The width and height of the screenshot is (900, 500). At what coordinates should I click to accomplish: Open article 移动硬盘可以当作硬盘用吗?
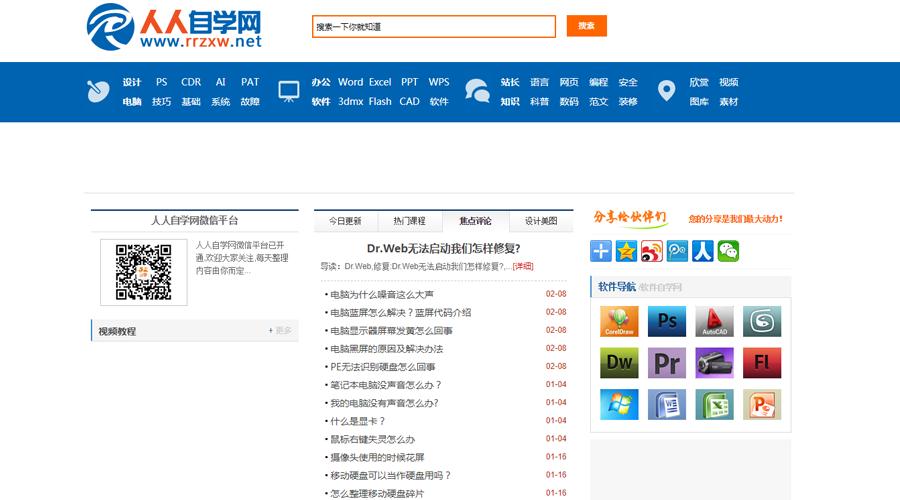point(391,475)
